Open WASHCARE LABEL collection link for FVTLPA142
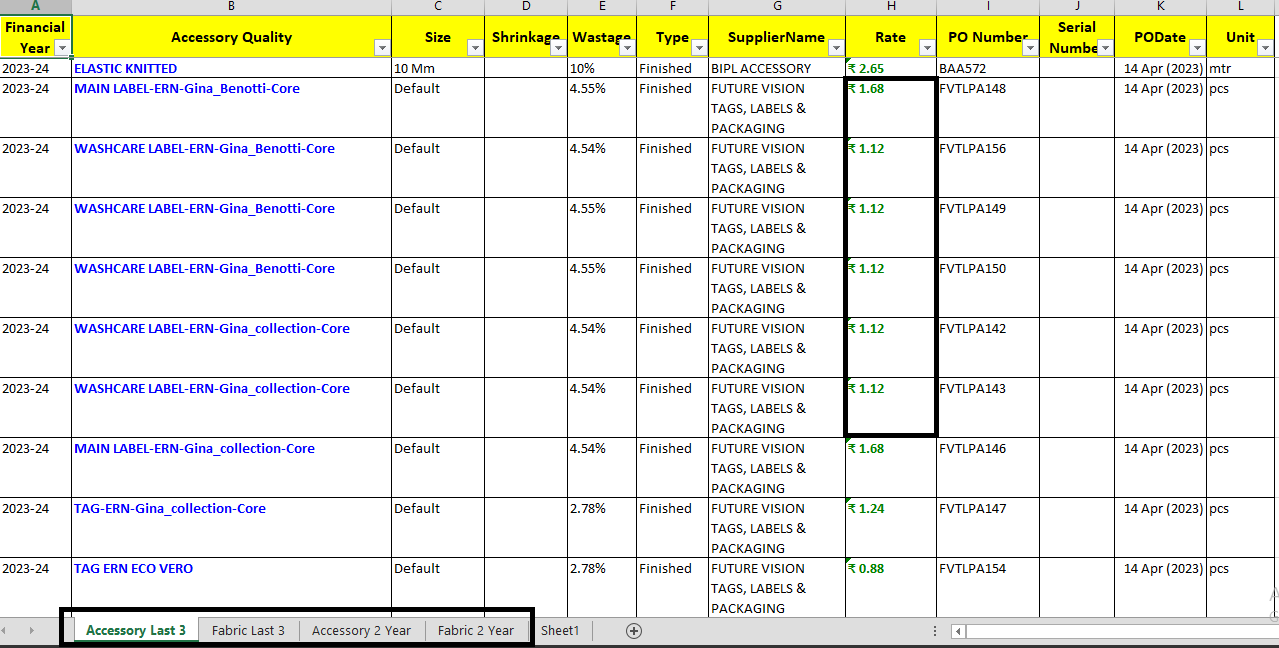This screenshot has width=1279, height=648. tap(212, 328)
